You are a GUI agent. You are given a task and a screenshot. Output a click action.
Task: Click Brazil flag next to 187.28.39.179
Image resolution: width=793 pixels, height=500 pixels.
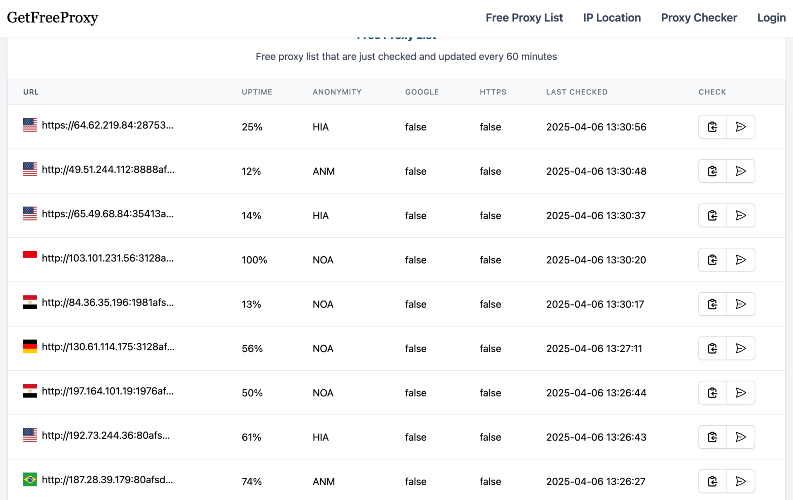(x=30, y=479)
